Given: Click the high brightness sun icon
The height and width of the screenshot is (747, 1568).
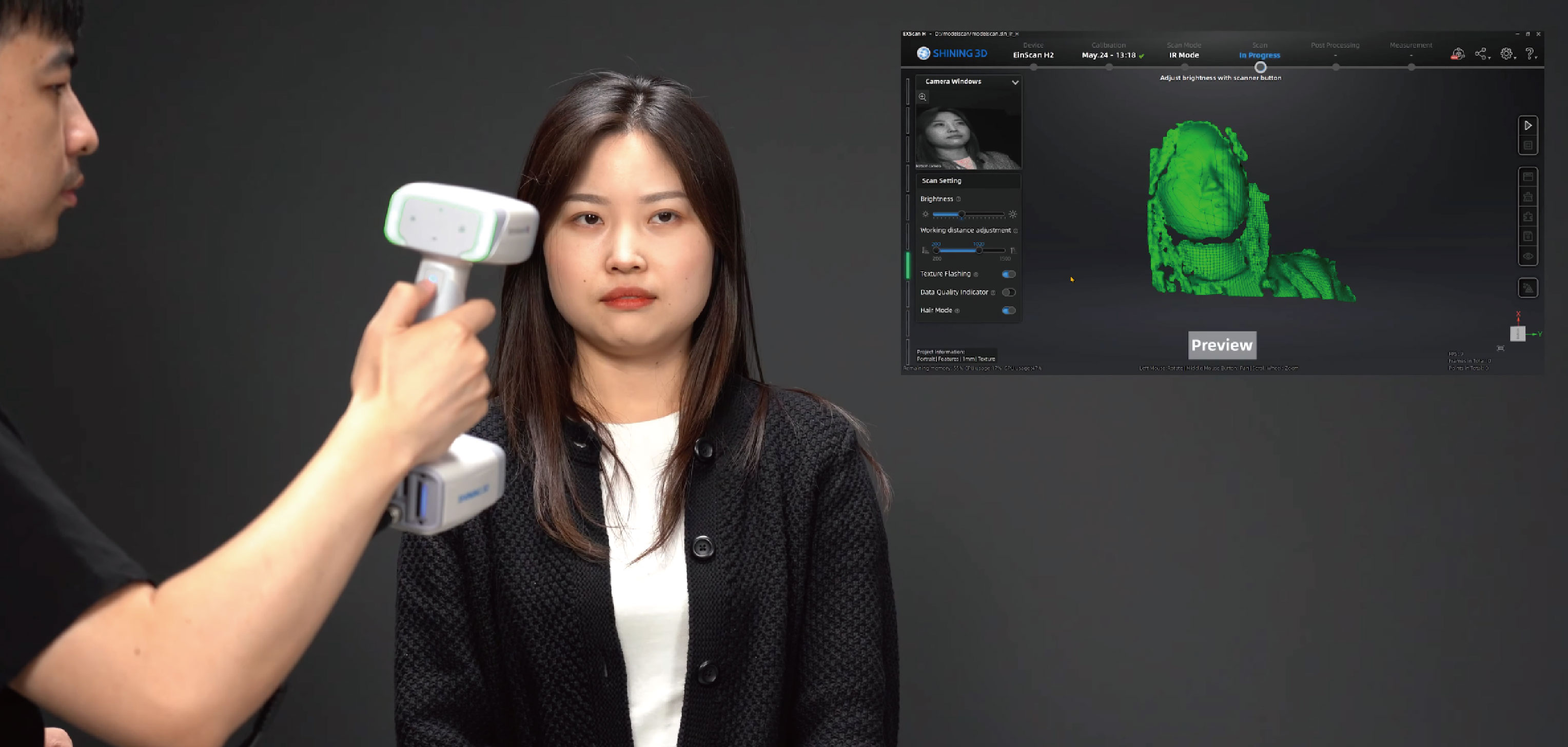Looking at the screenshot, I should pyautogui.click(x=1013, y=214).
